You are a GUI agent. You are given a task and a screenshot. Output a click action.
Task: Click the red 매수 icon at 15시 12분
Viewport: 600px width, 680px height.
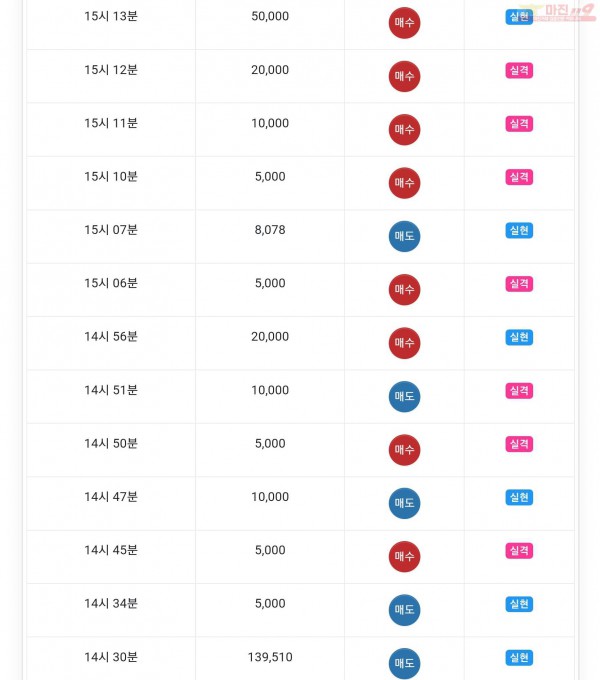404,76
